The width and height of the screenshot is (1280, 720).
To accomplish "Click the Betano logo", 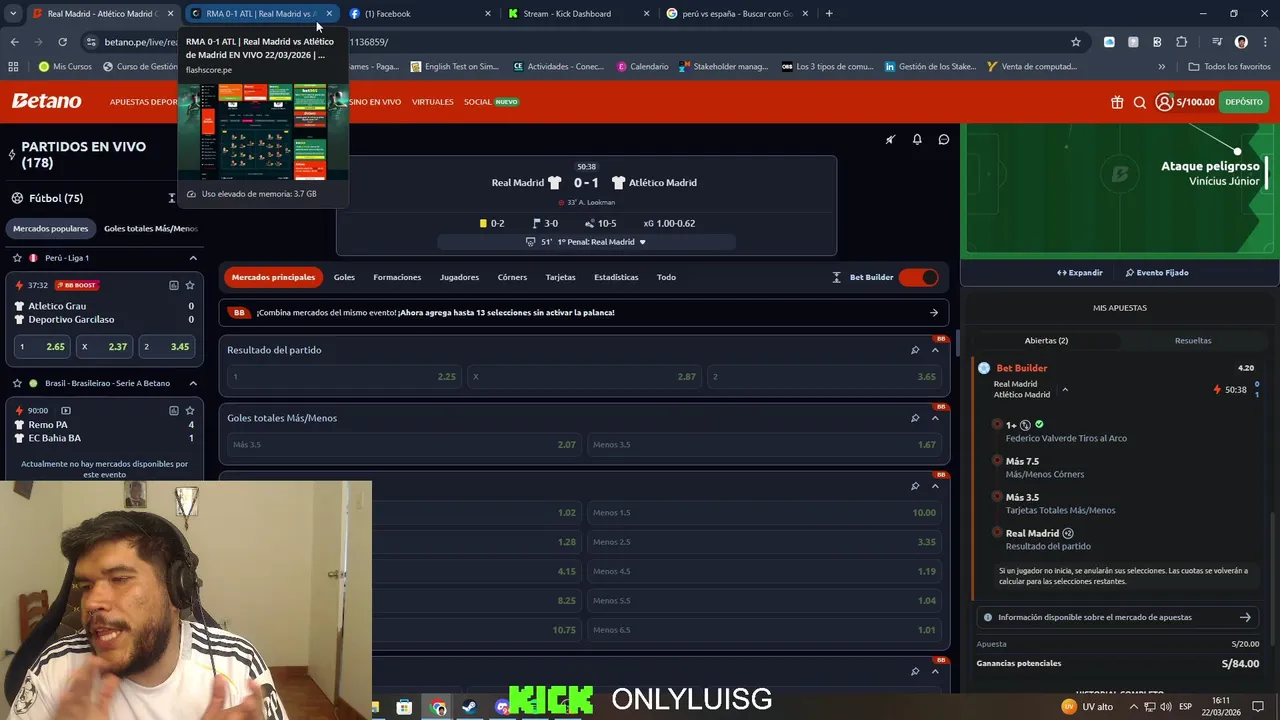I will (x=46, y=101).
